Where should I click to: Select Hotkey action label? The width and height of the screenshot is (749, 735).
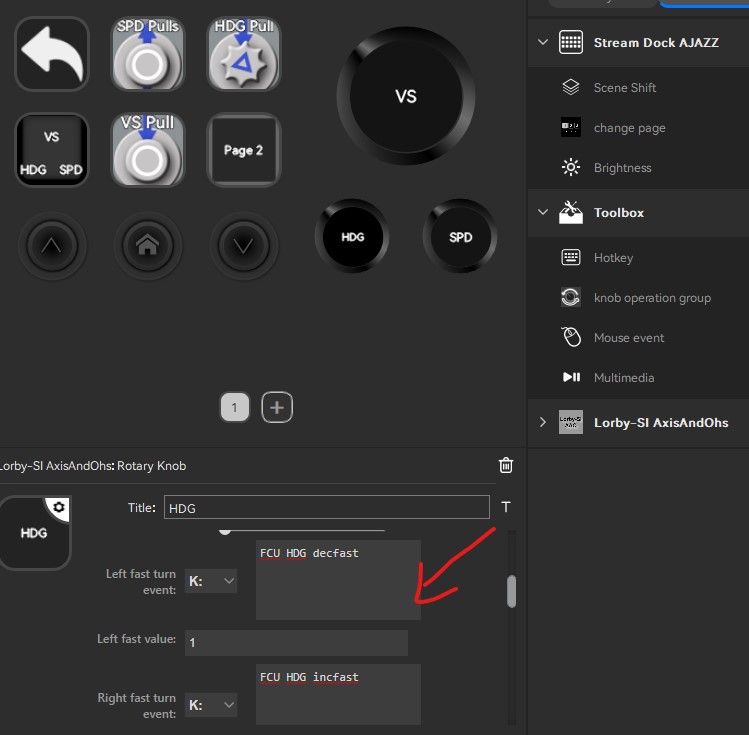click(613, 258)
